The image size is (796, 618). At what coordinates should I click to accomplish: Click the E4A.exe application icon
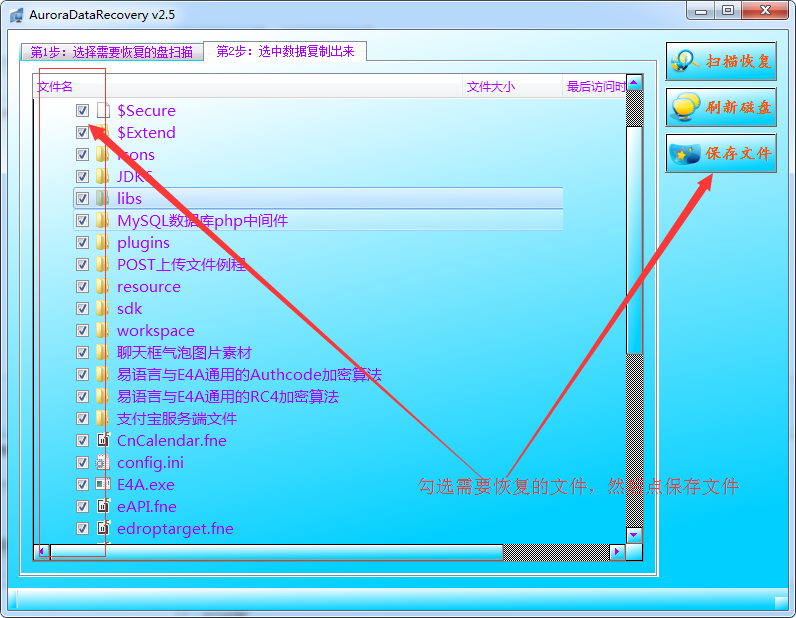[102, 485]
